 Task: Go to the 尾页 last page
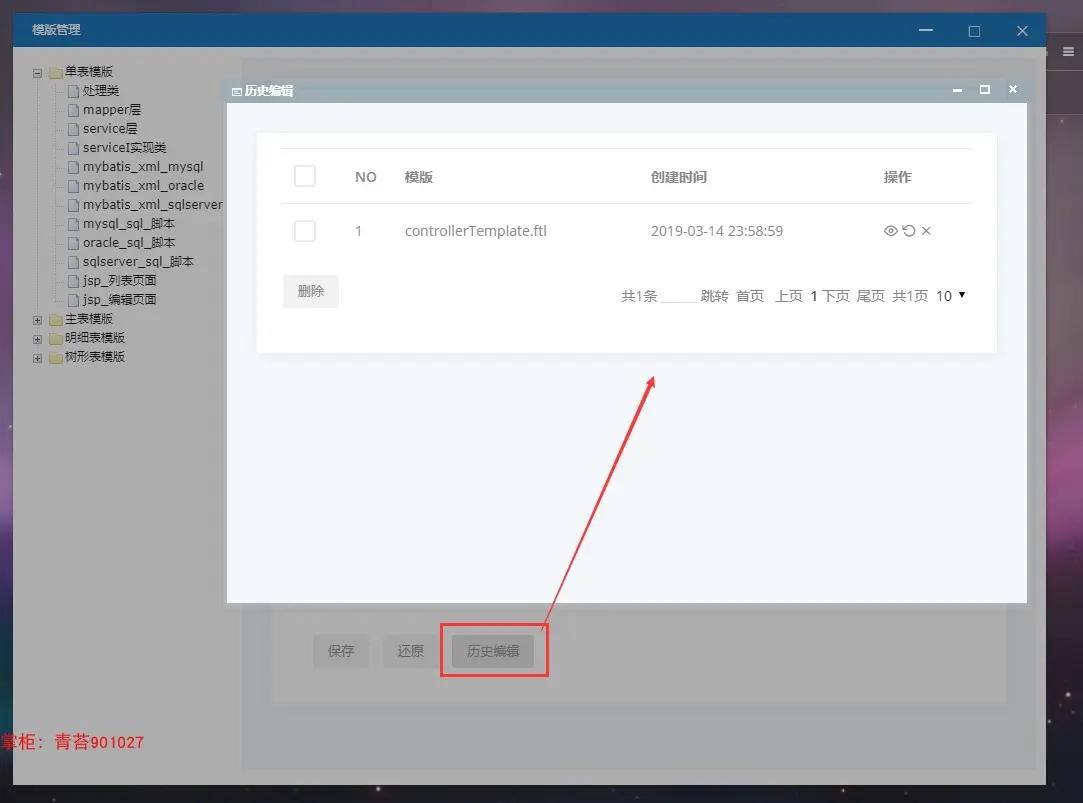(870, 296)
